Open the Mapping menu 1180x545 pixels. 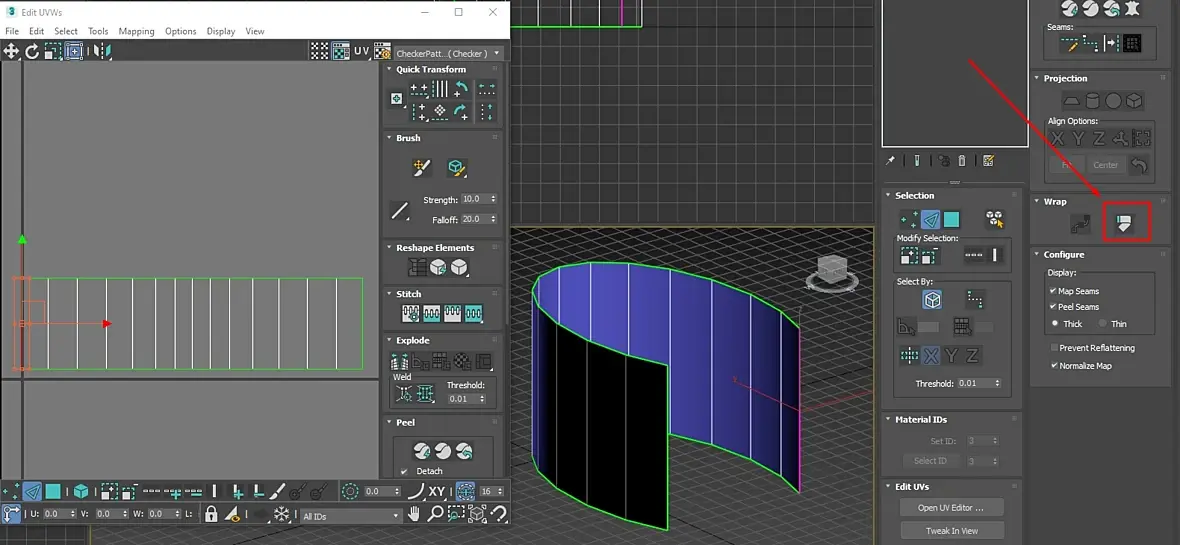pos(136,31)
